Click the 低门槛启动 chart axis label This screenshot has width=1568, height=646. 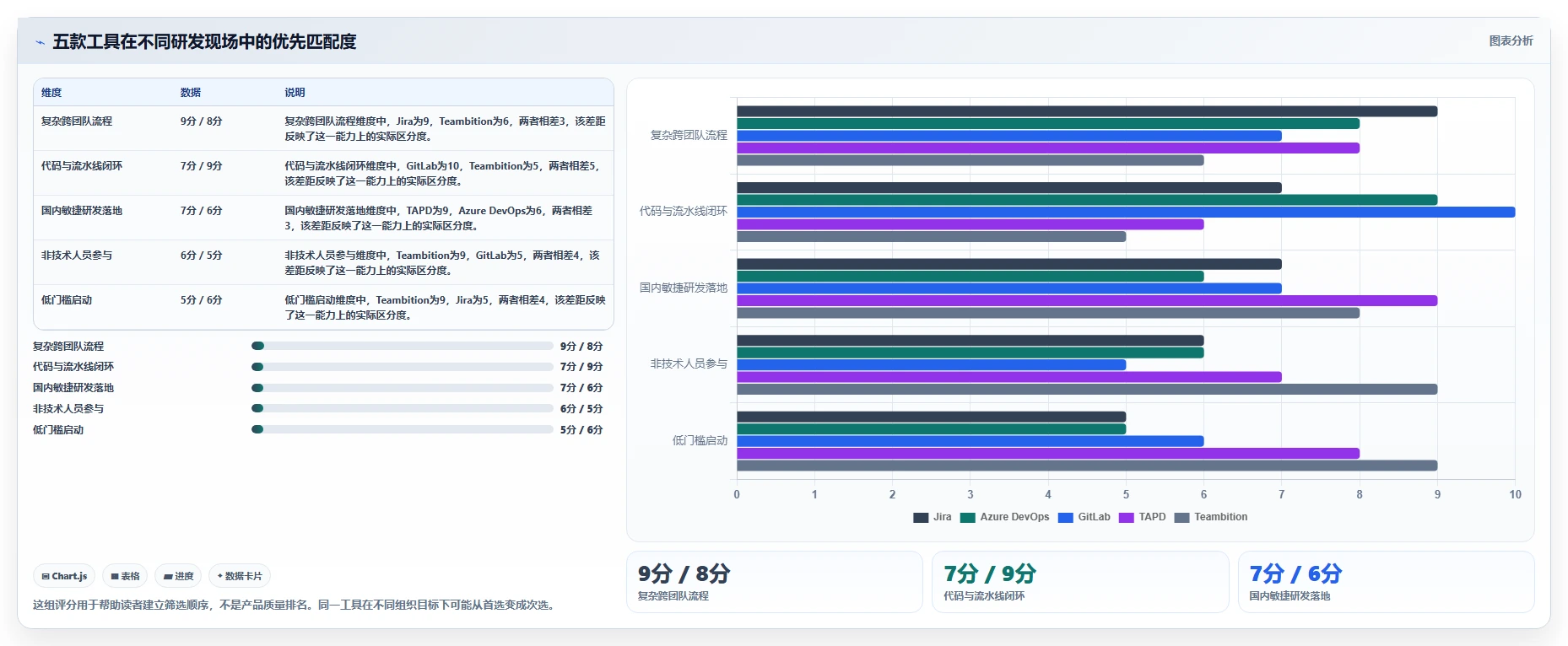point(700,440)
